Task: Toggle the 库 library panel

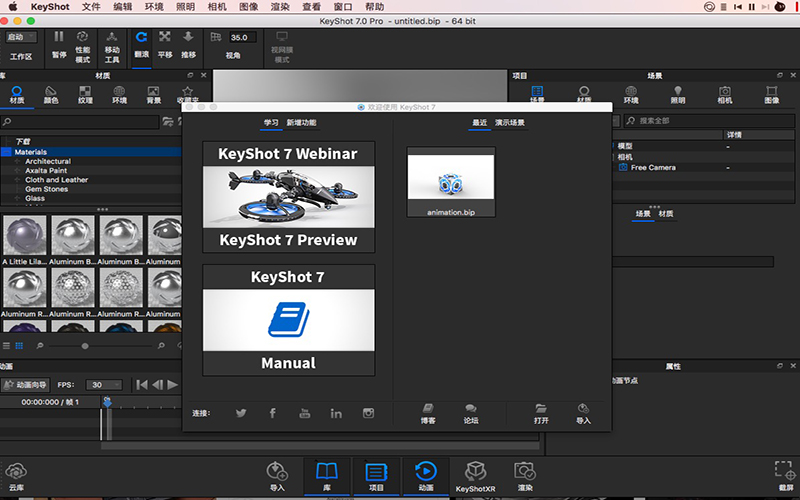Action: click(x=327, y=477)
